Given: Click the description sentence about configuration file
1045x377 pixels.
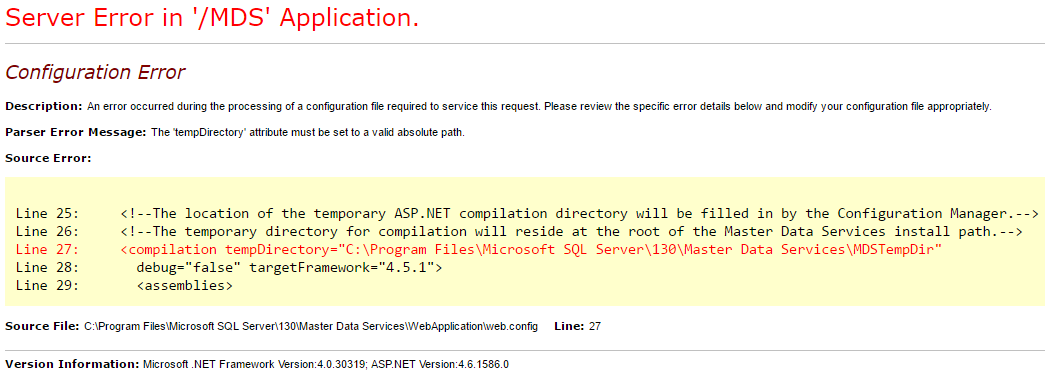Looking at the screenshot, I should pyautogui.click(x=540, y=106).
